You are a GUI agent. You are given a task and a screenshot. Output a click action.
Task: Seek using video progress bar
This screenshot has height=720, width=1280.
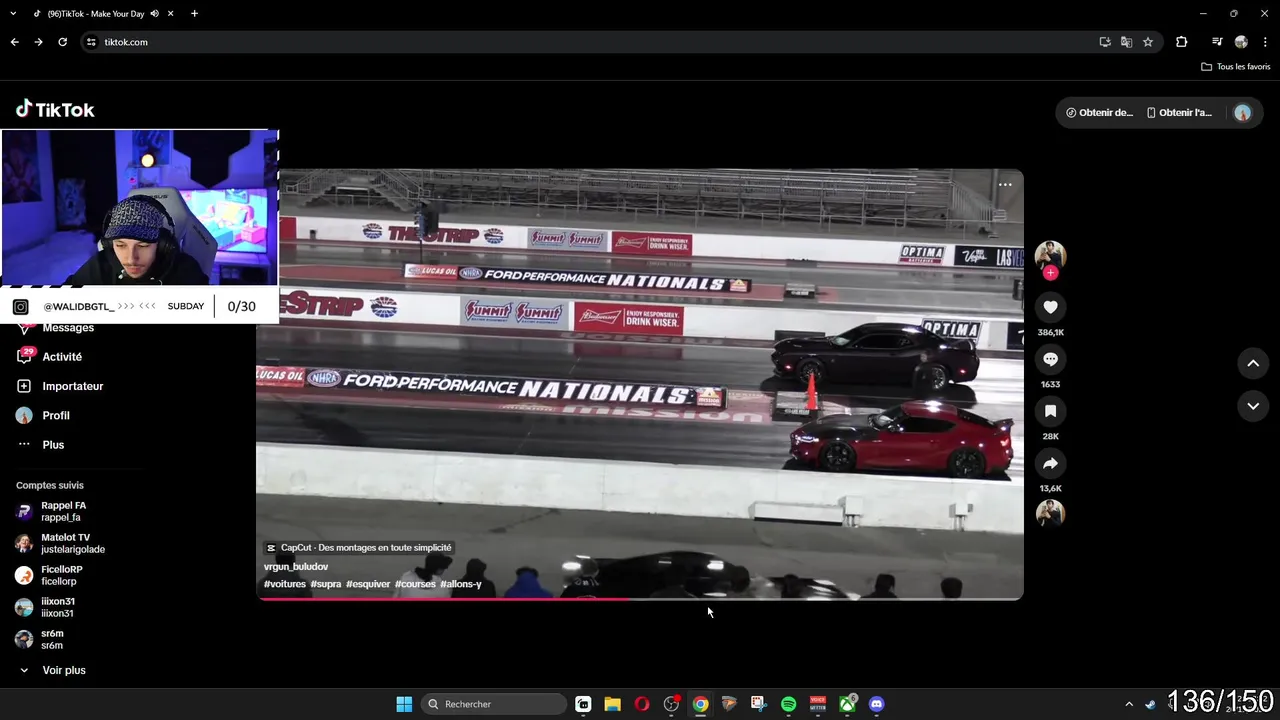[640, 598]
